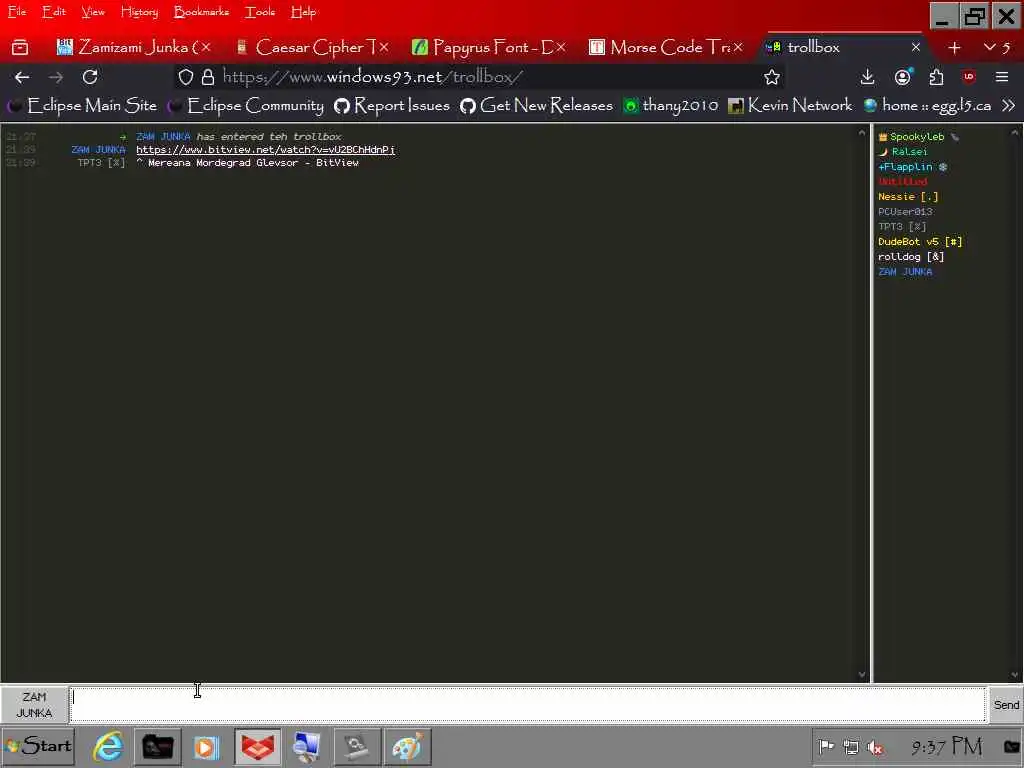Click the chat scrollbar down arrow
Image resolution: width=1024 pixels, height=768 pixels.
tap(862, 675)
